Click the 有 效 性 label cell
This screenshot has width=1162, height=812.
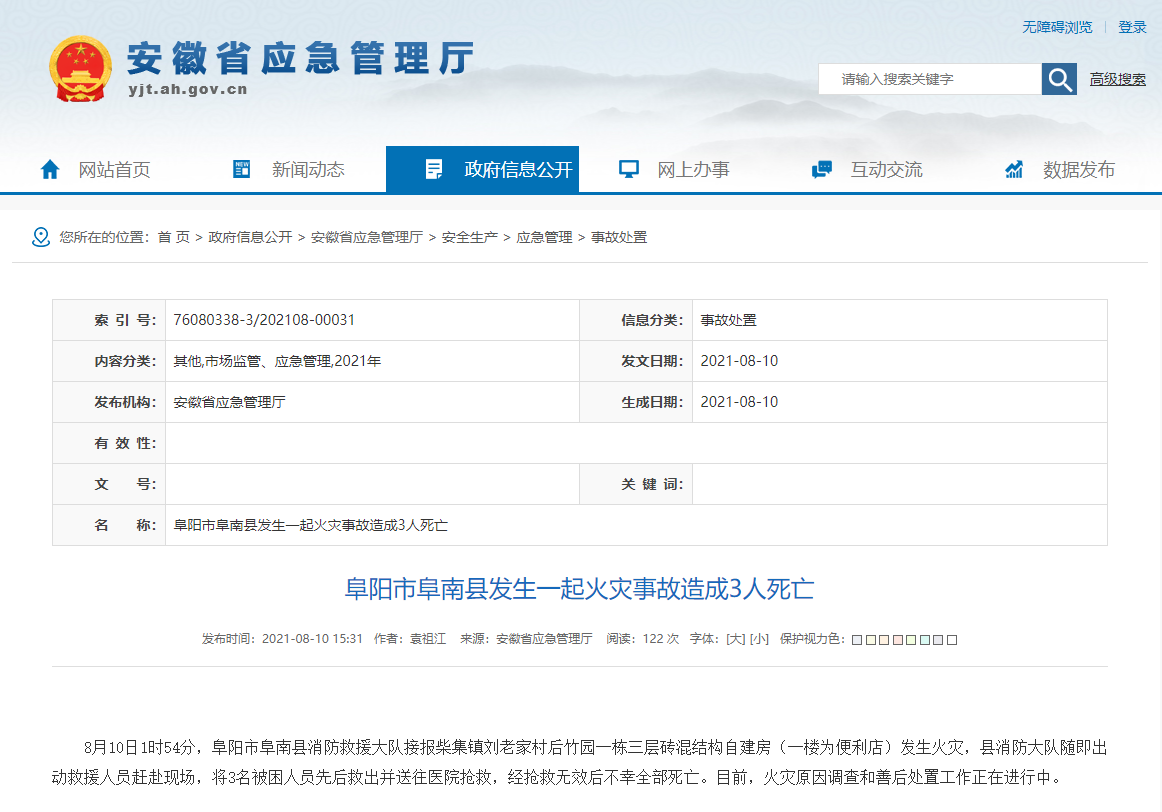coord(109,443)
